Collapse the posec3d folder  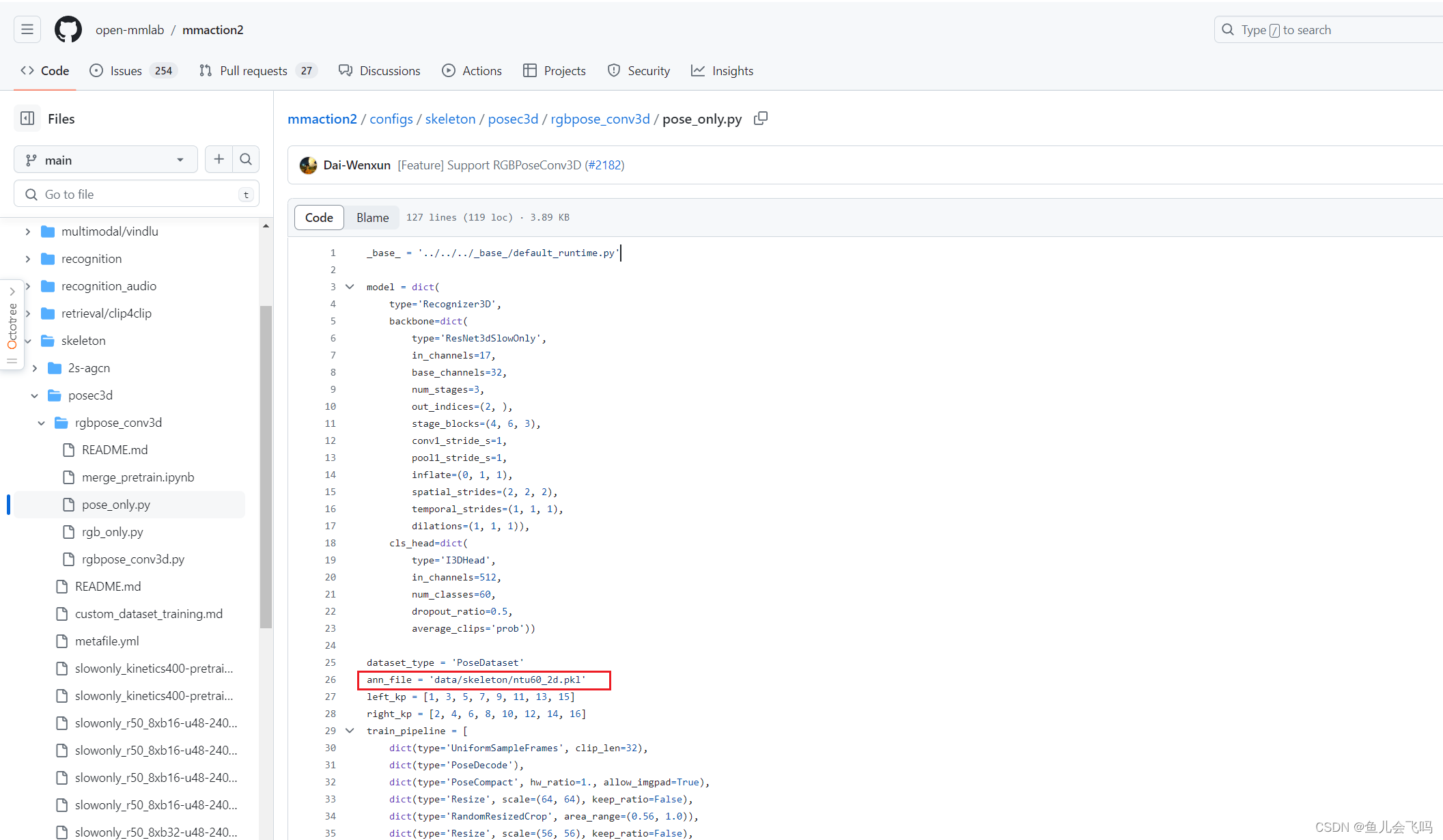pyautogui.click(x=35, y=395)
